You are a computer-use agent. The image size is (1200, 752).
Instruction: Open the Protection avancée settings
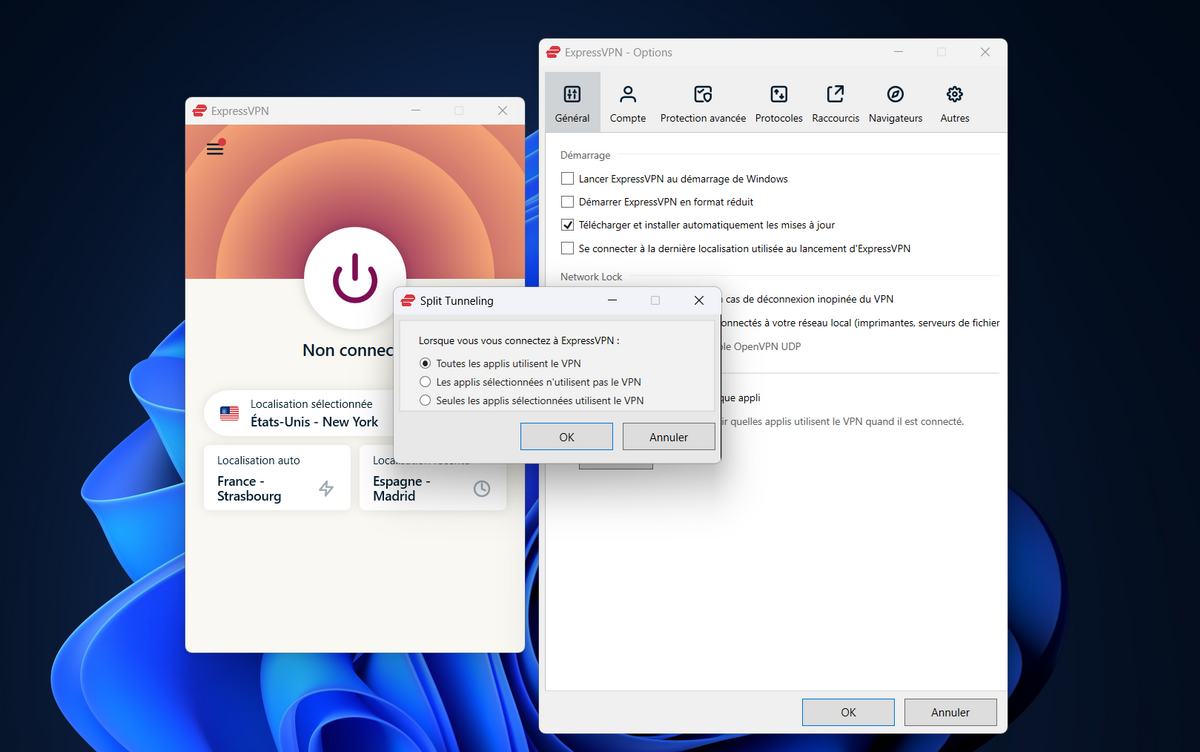[703, 100]
